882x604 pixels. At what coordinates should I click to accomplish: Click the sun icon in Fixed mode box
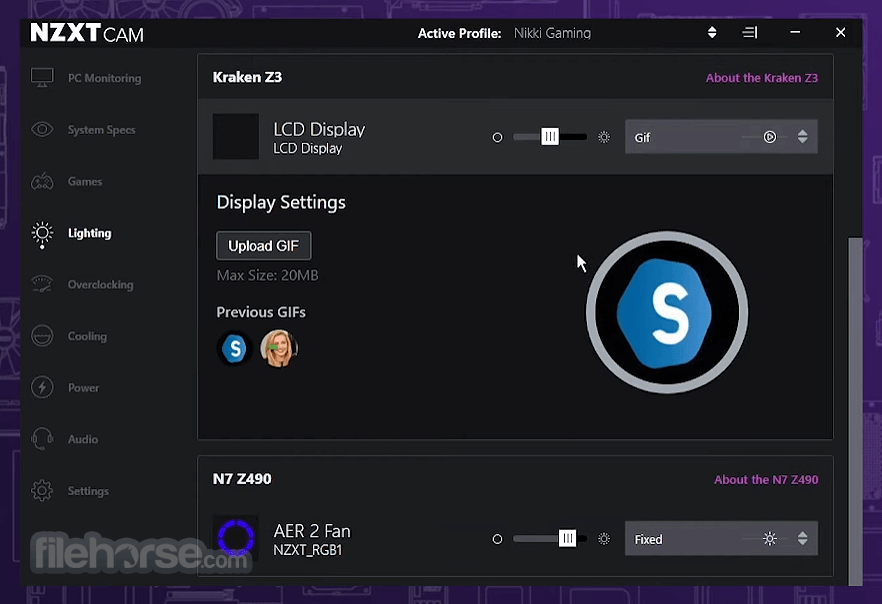click(770, 539)
